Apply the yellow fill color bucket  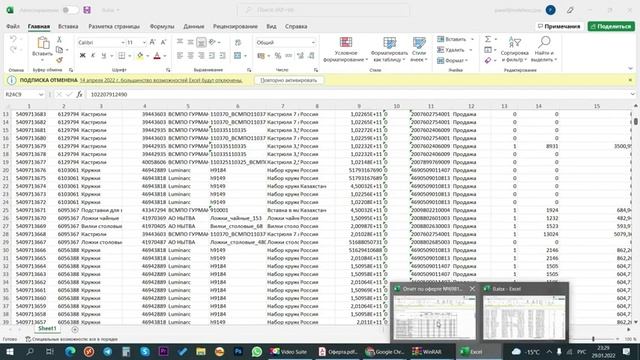click(x=140, y=56)
